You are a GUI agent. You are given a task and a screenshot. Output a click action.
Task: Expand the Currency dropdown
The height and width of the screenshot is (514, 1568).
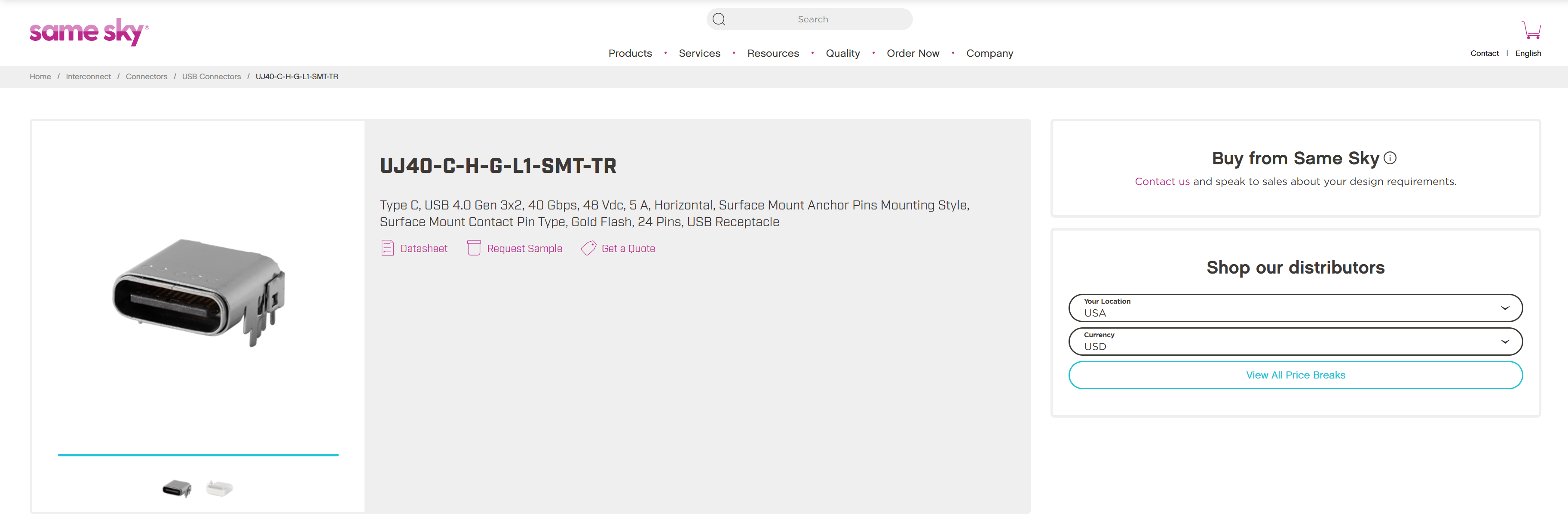pyautogui.click(x=1295, y=342)
